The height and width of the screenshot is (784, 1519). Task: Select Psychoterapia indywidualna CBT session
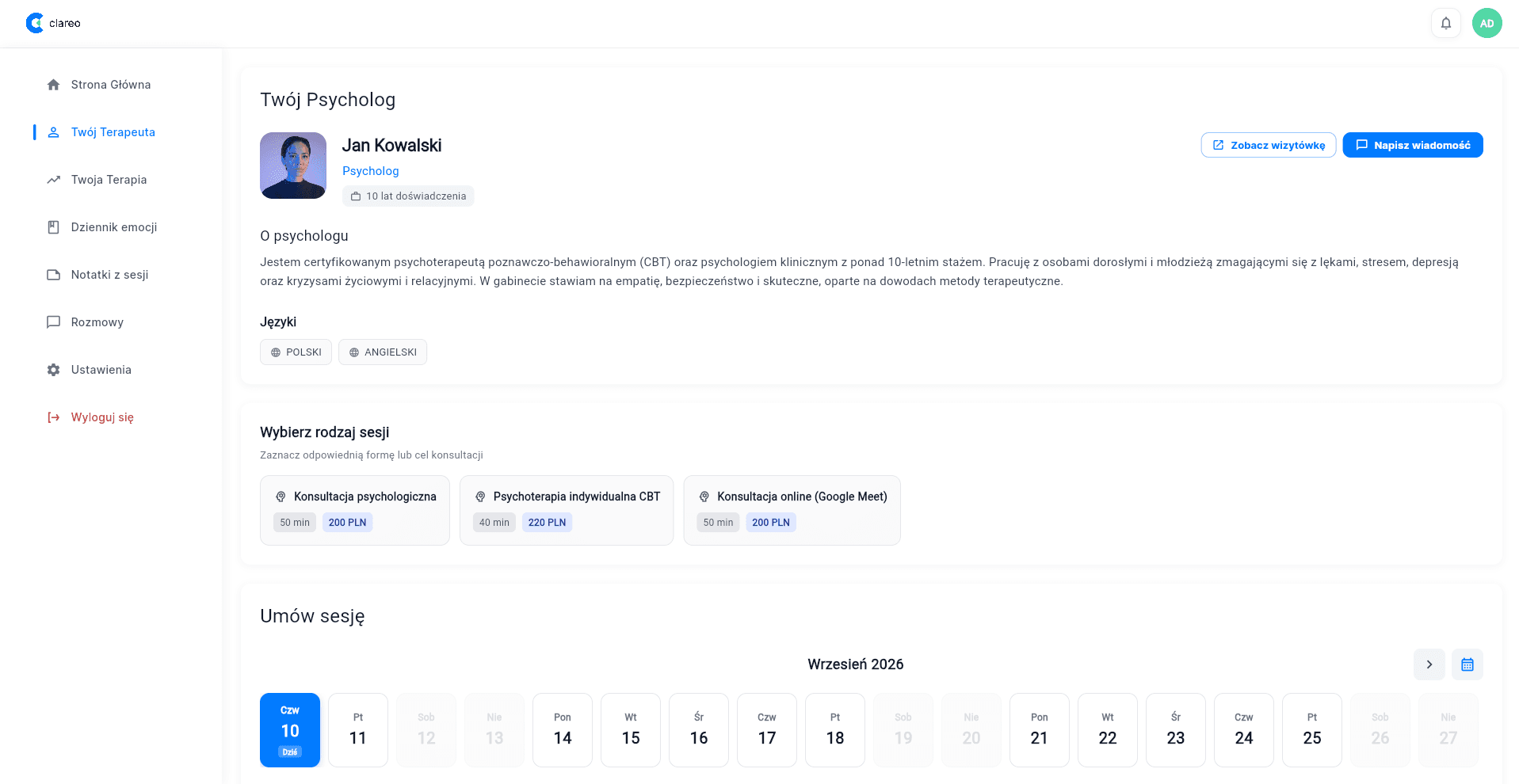point(567,510)
